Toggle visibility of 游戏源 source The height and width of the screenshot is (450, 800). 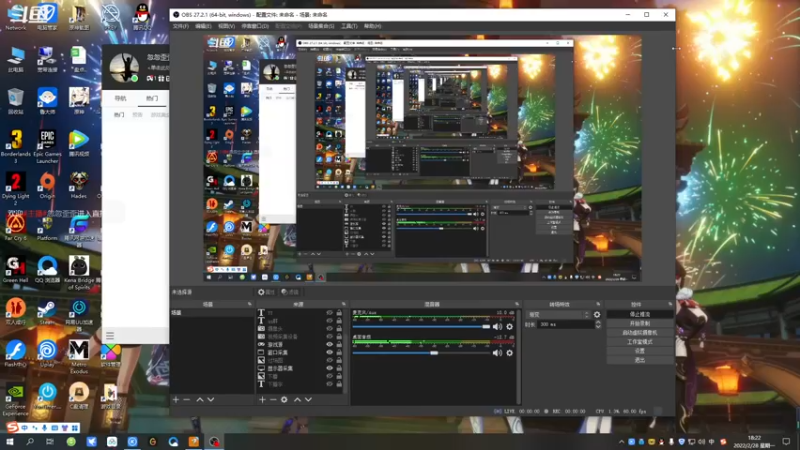330,344
